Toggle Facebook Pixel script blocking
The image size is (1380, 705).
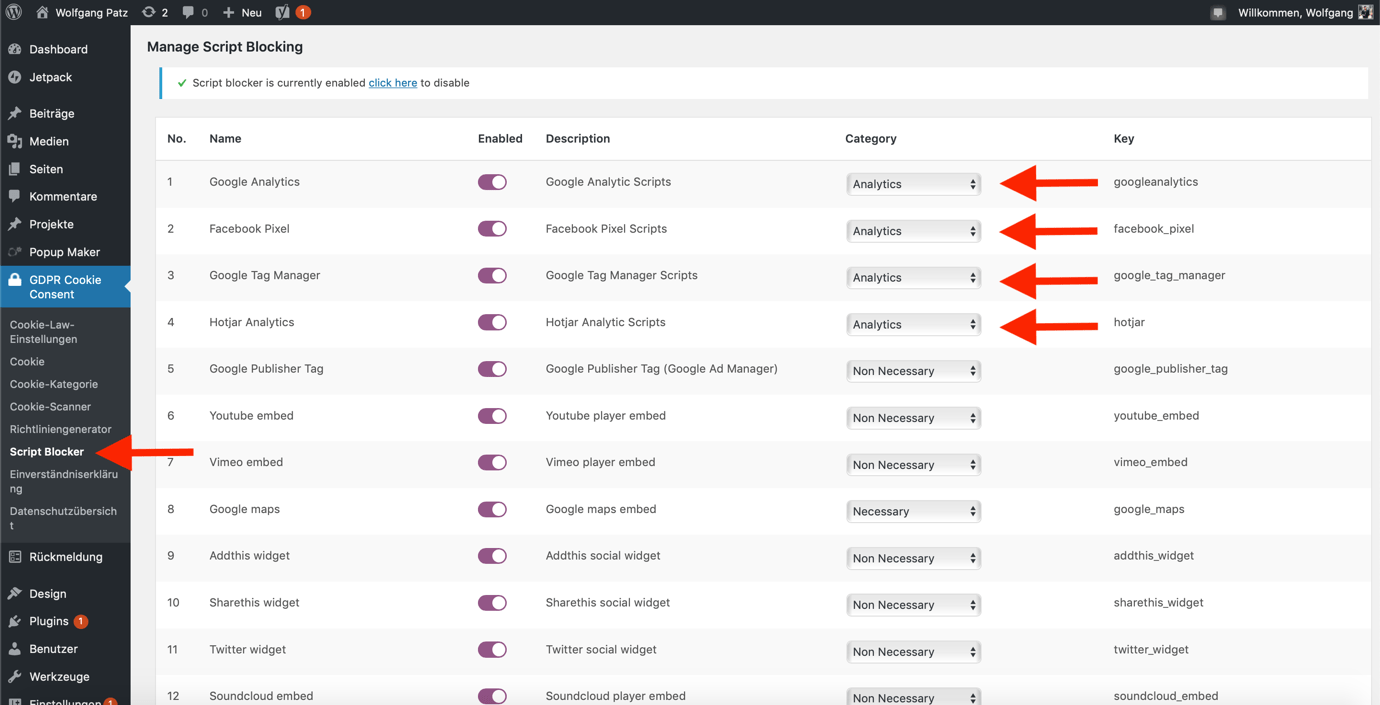[x=492, y=229]
